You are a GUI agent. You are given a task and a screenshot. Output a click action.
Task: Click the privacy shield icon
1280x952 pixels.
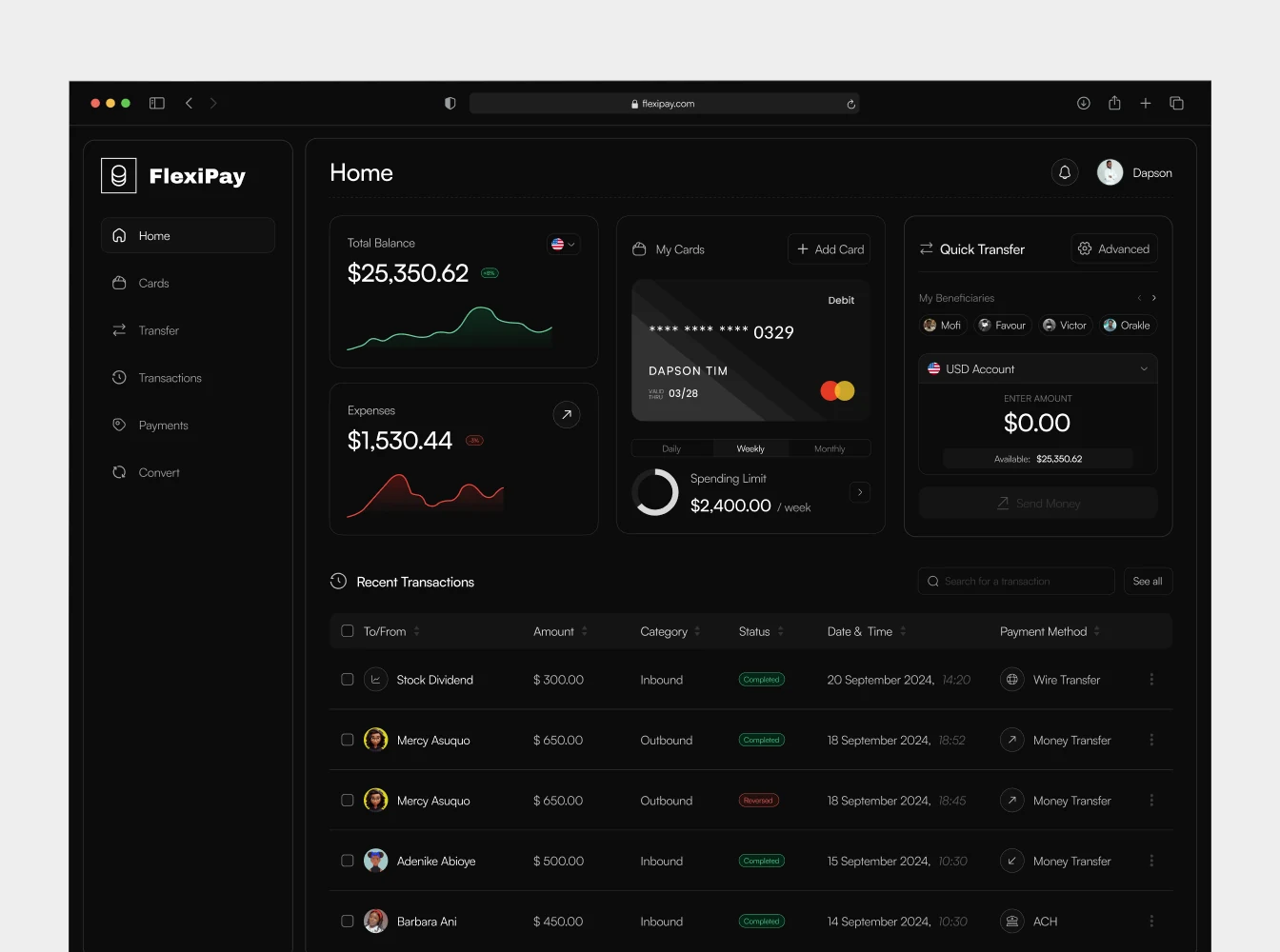[450, 103]
